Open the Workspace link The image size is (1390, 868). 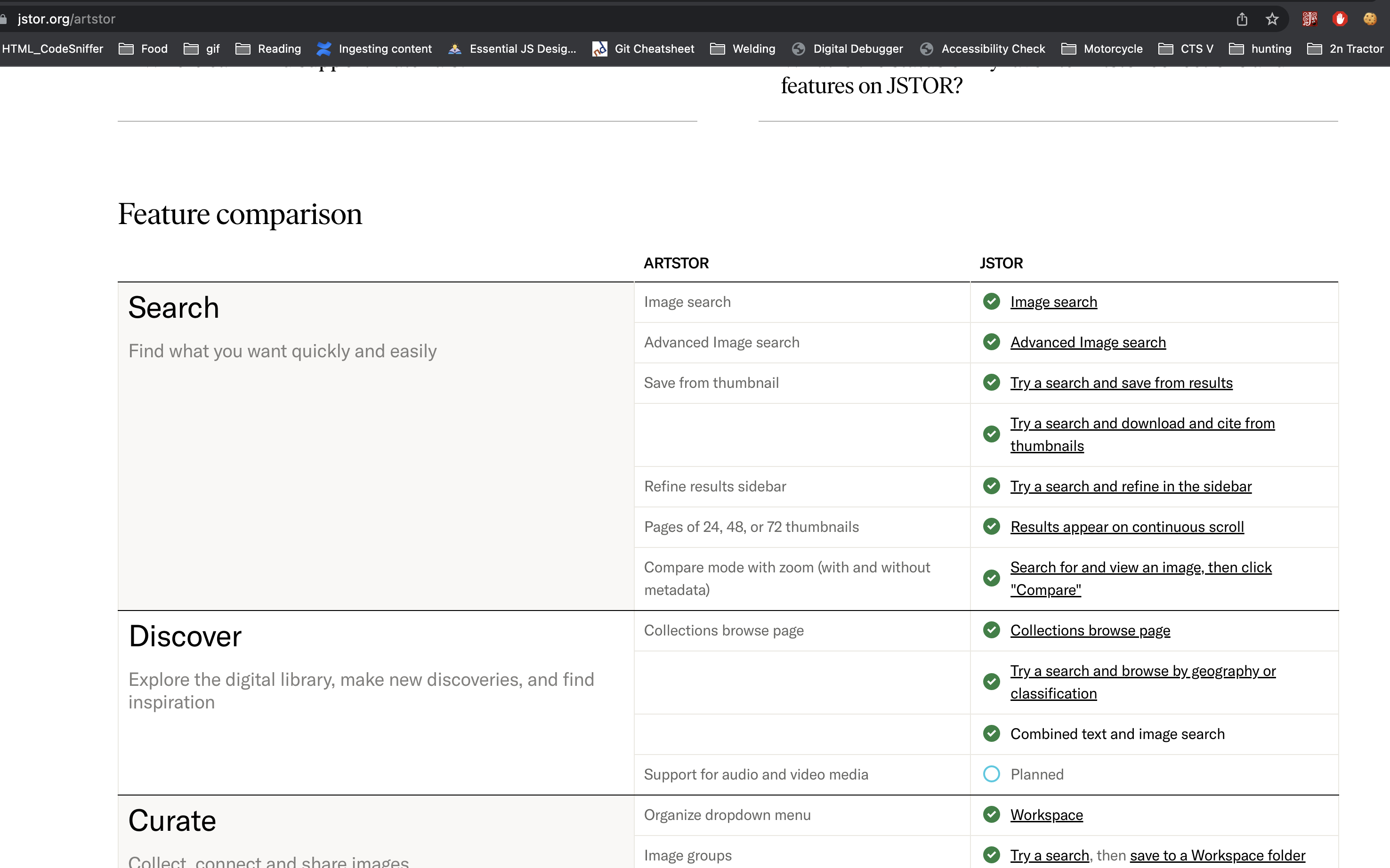click(x=1047, y=815)
